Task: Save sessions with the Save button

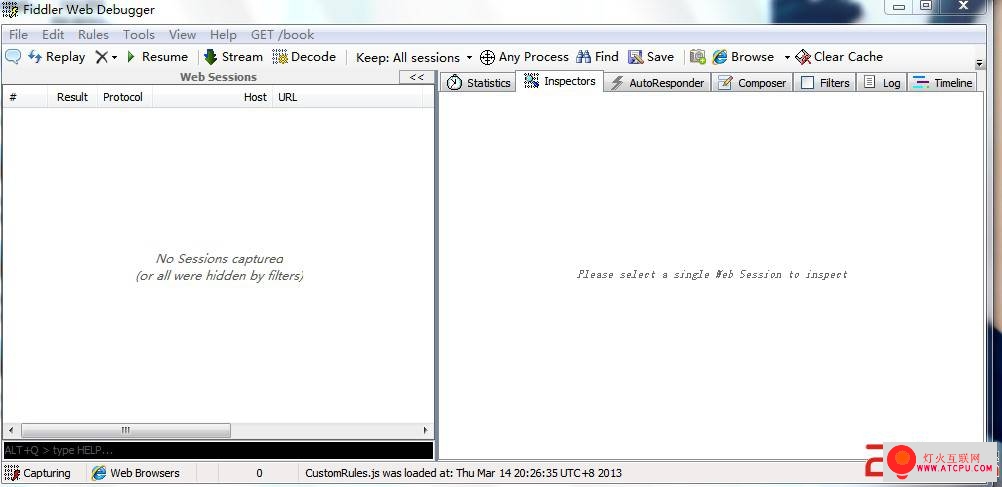Action: coord(651,57)
